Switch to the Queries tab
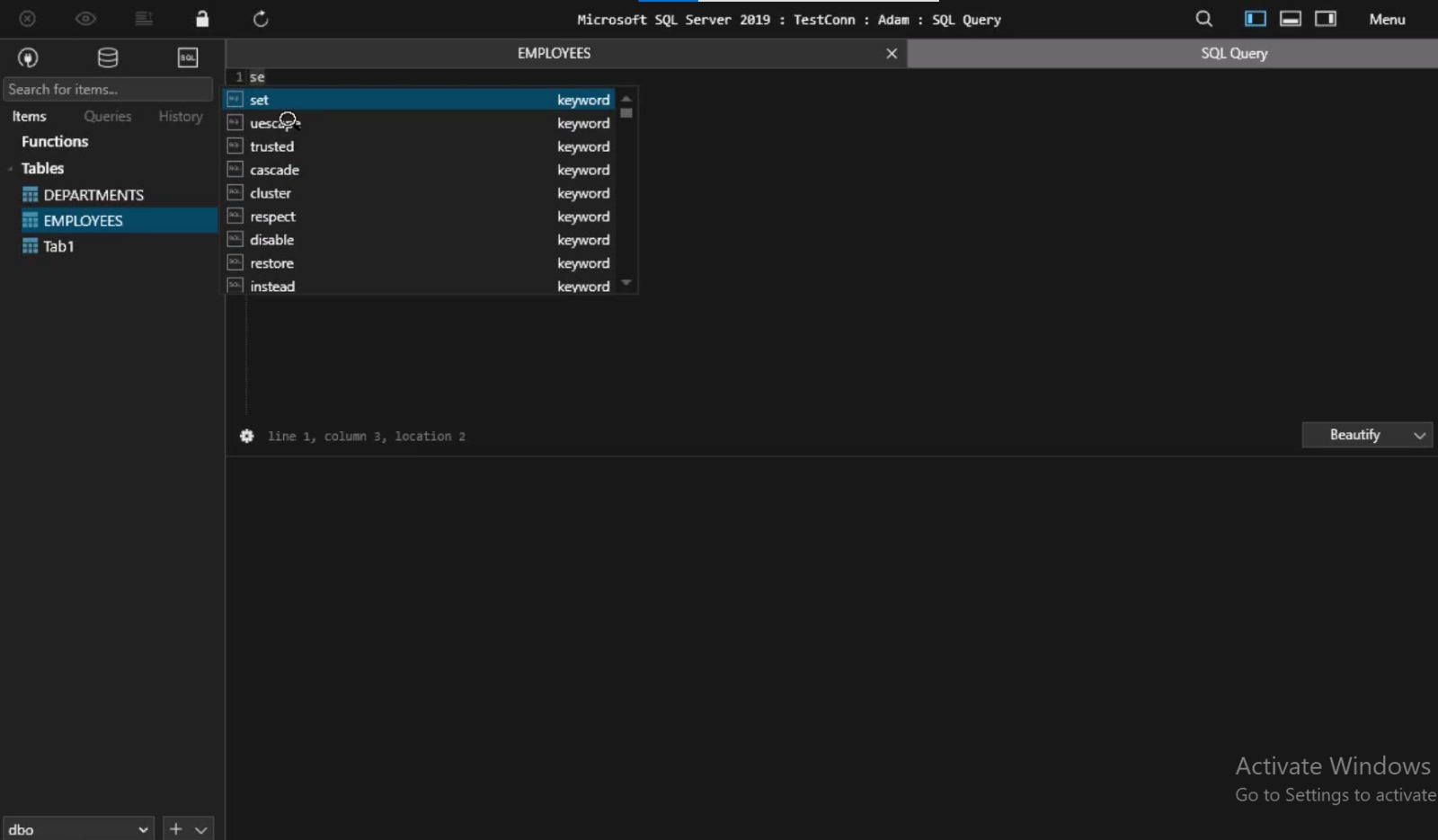 click(108, 116)
